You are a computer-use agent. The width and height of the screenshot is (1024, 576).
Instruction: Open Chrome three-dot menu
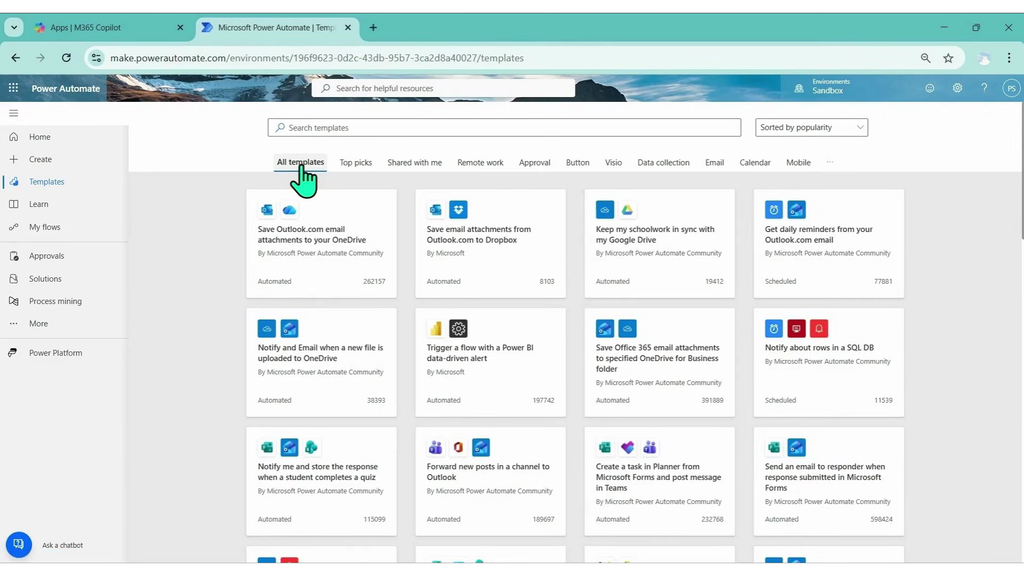(x=1009, y=58)
